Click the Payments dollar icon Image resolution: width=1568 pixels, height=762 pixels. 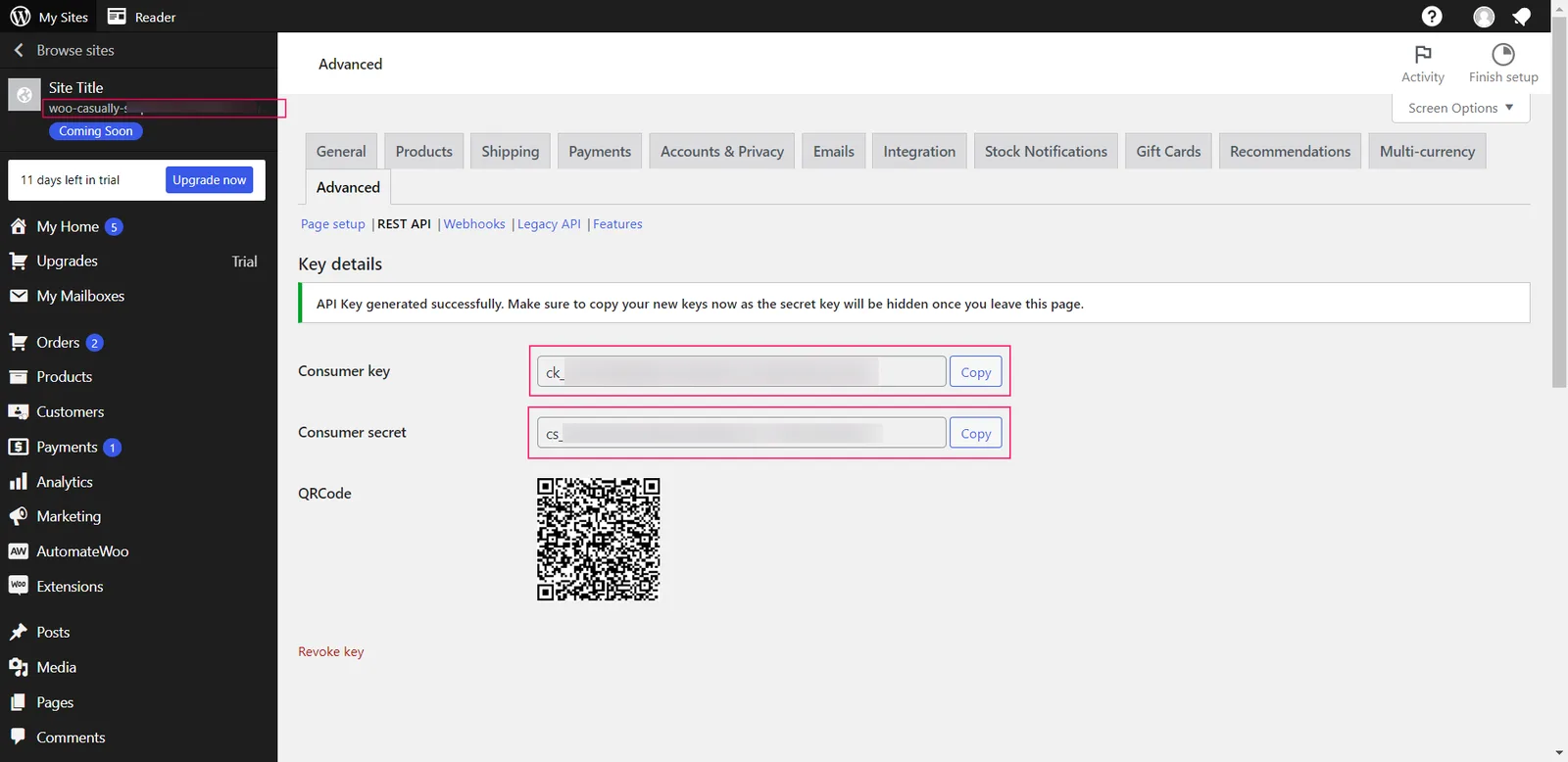click(18, 447)
